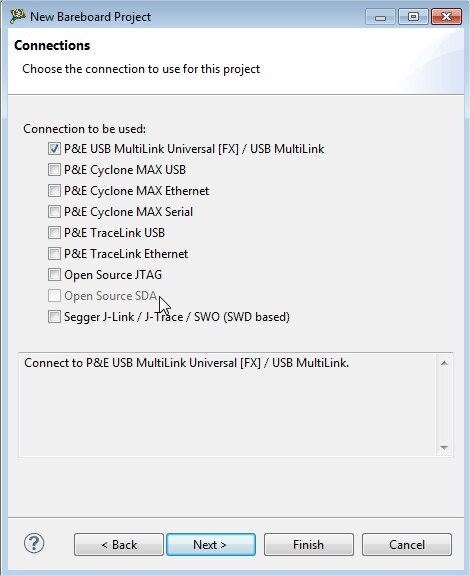
Task: Check the Open Source JTAG option
Action: 54,274
